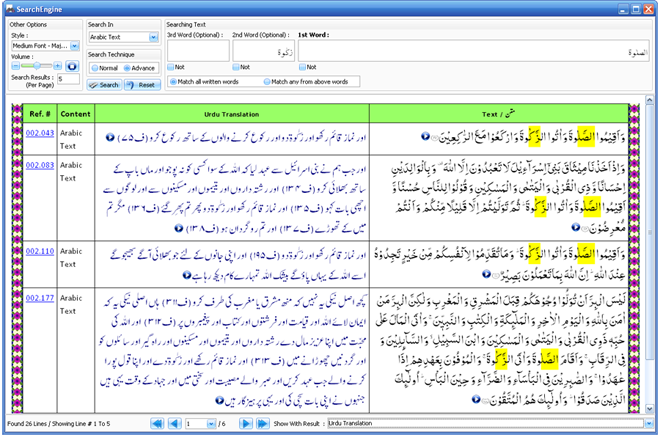Increase volume with the plus icon
Image resolution: width=660 pixels, height=440 pixels.
pos(58,66)
